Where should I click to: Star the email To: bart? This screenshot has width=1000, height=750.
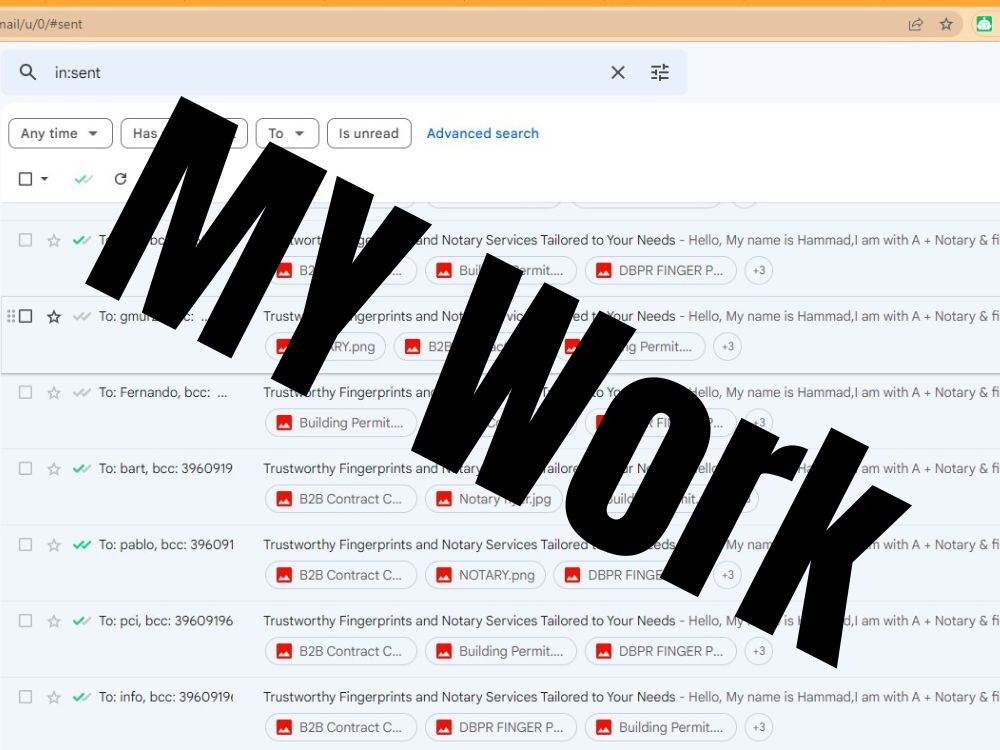(54, 469)
